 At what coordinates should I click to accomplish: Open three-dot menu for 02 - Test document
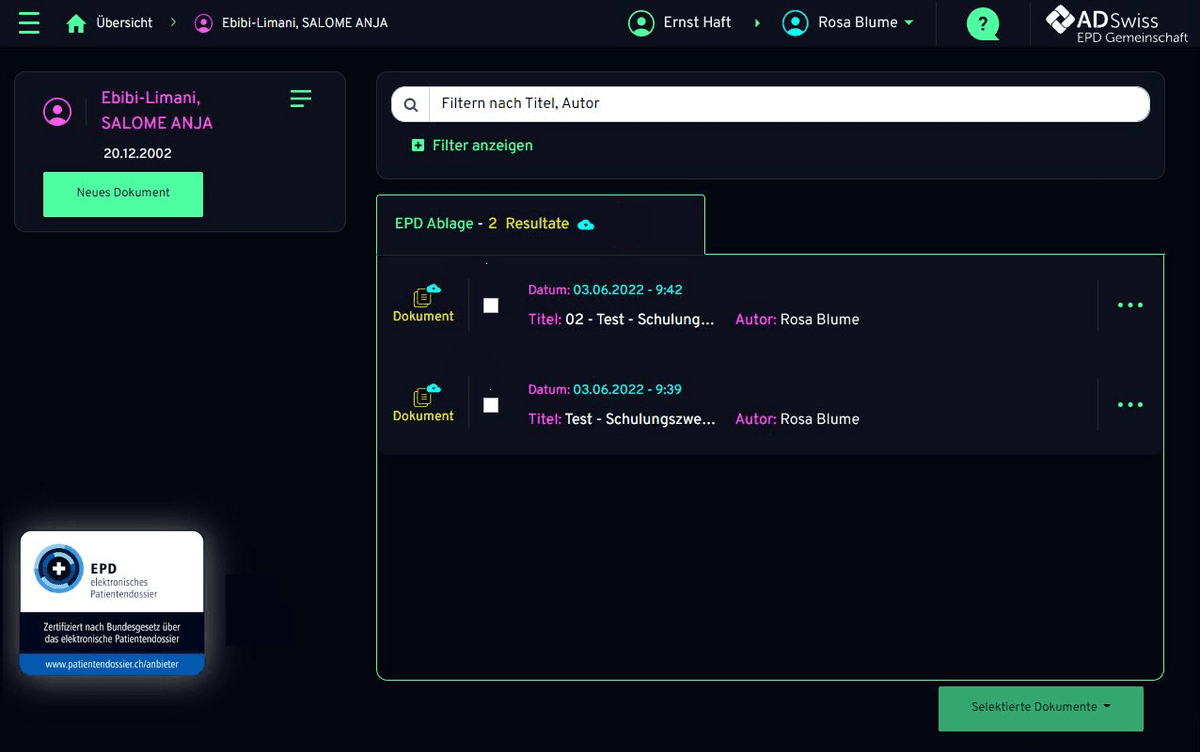[x=1130, y=305]
